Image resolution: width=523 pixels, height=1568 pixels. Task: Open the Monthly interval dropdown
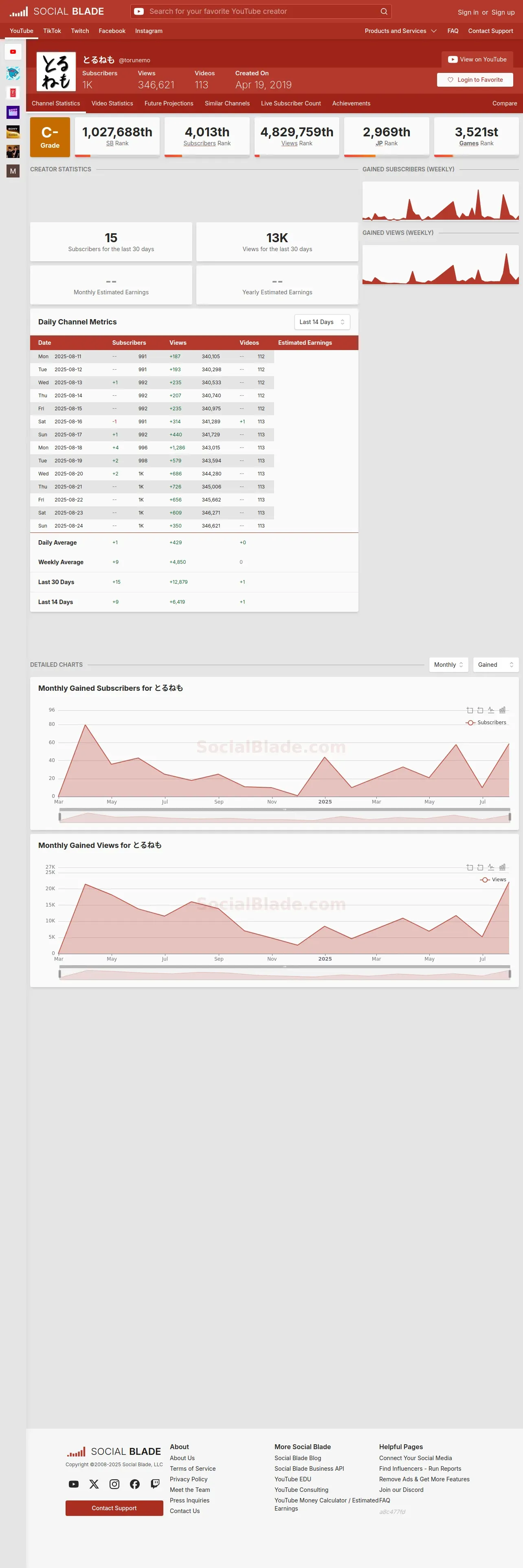coord(449,665)
